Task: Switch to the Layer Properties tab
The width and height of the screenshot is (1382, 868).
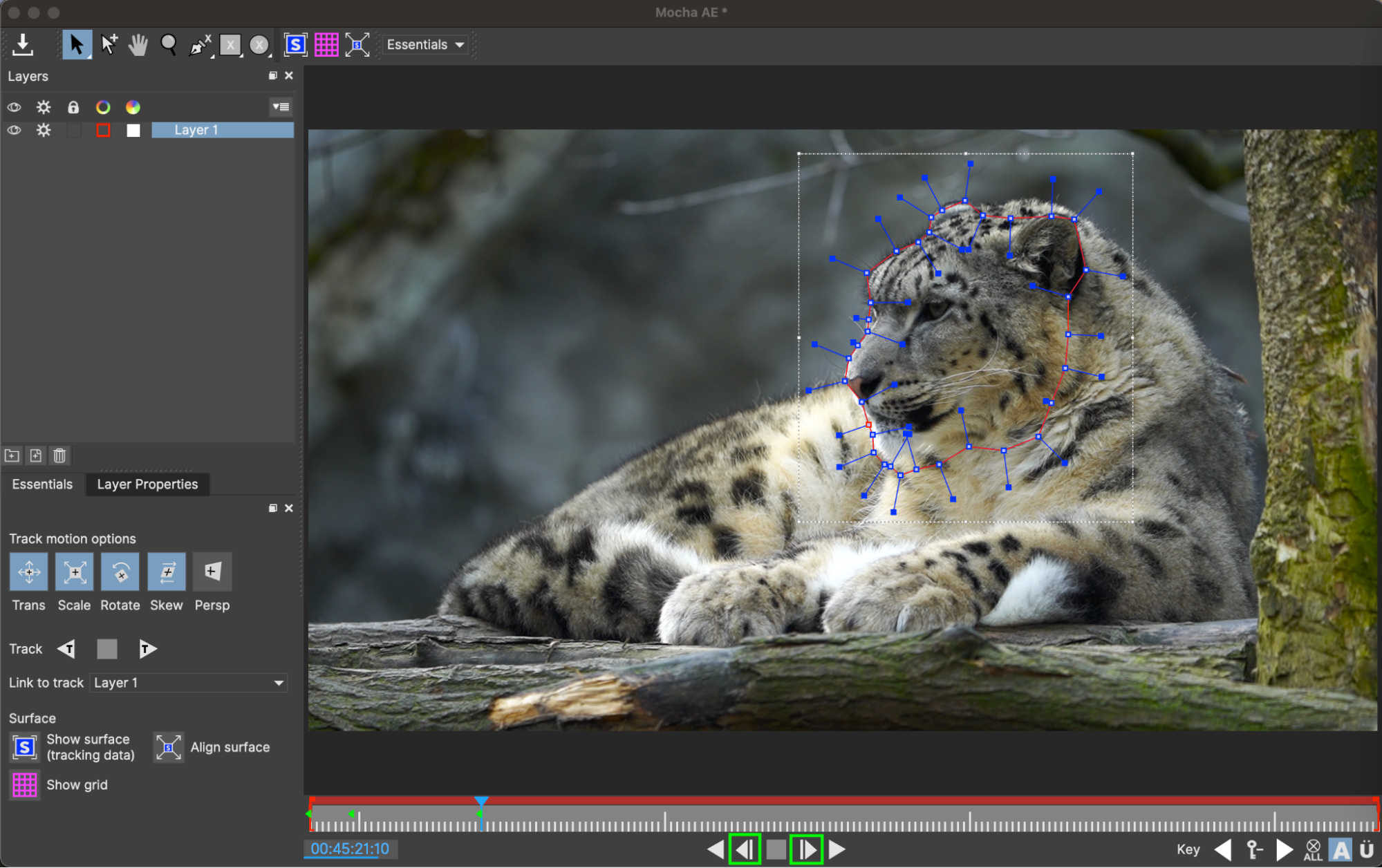Action: (x=147, y=484)
